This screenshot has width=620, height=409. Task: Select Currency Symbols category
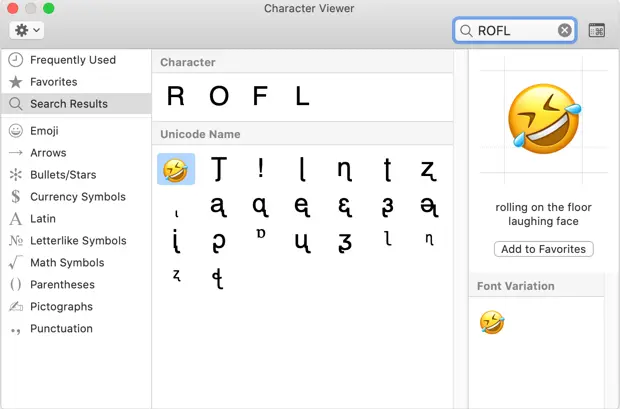click(x=78, y=197)
